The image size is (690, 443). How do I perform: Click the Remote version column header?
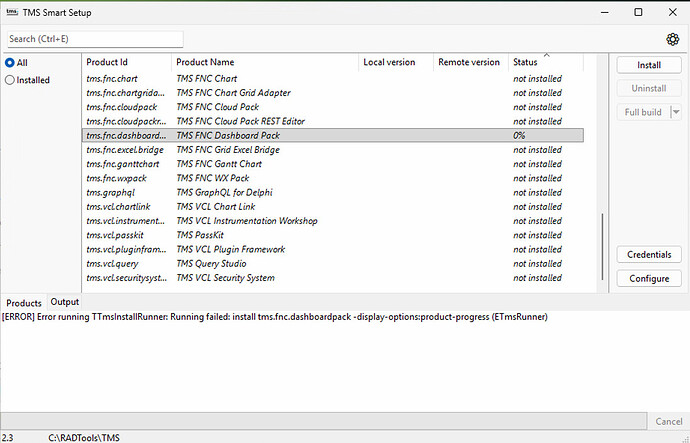470,62
